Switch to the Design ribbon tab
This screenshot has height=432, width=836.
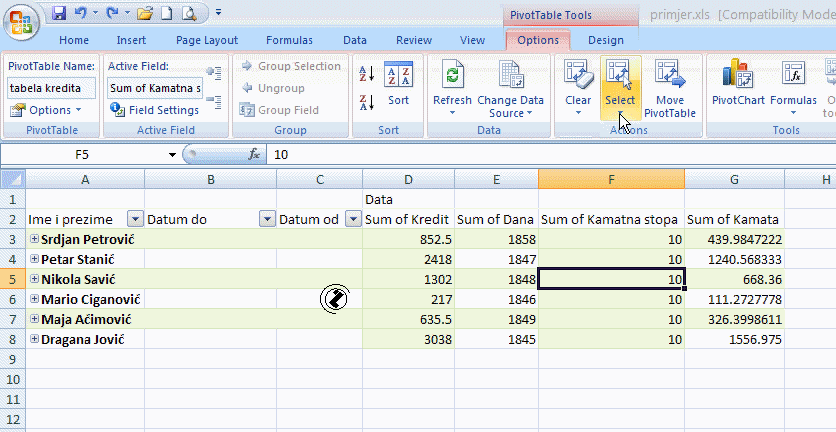tap(605, 40)
